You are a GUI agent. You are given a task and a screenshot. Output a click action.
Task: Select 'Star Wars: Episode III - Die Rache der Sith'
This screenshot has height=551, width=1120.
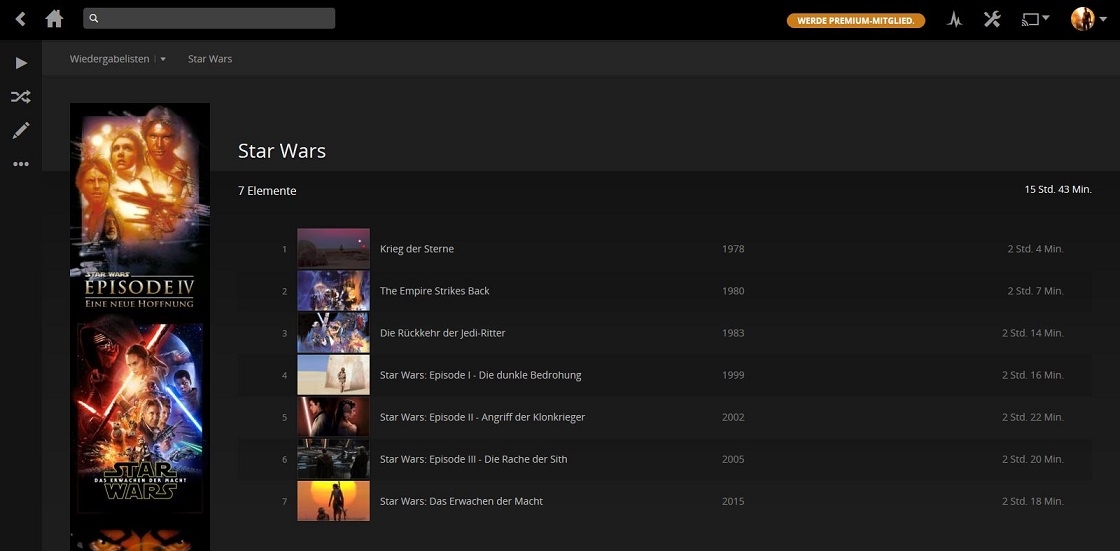[x=474, y=459]
